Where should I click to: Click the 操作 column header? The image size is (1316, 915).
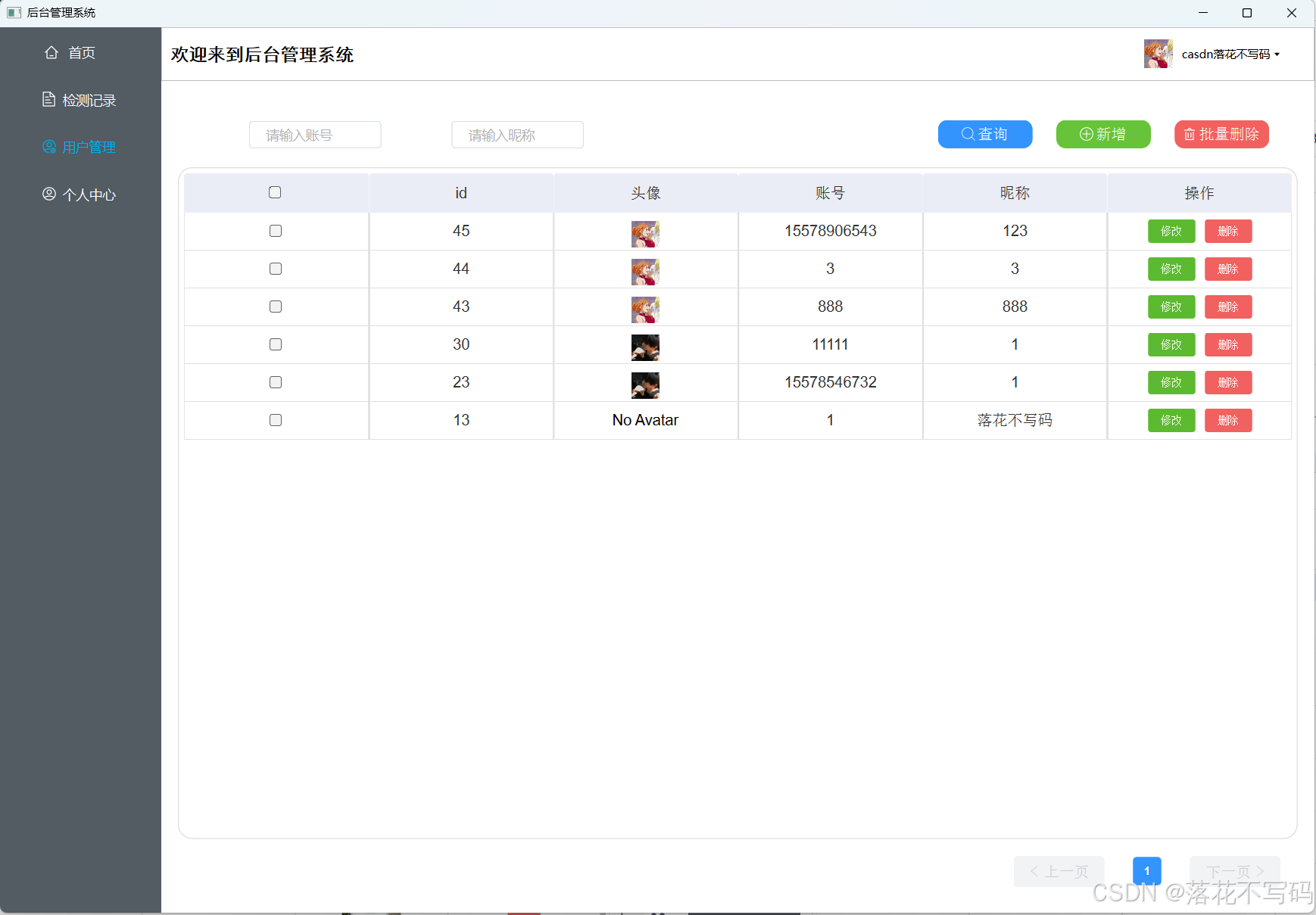tap(1199, 193)
